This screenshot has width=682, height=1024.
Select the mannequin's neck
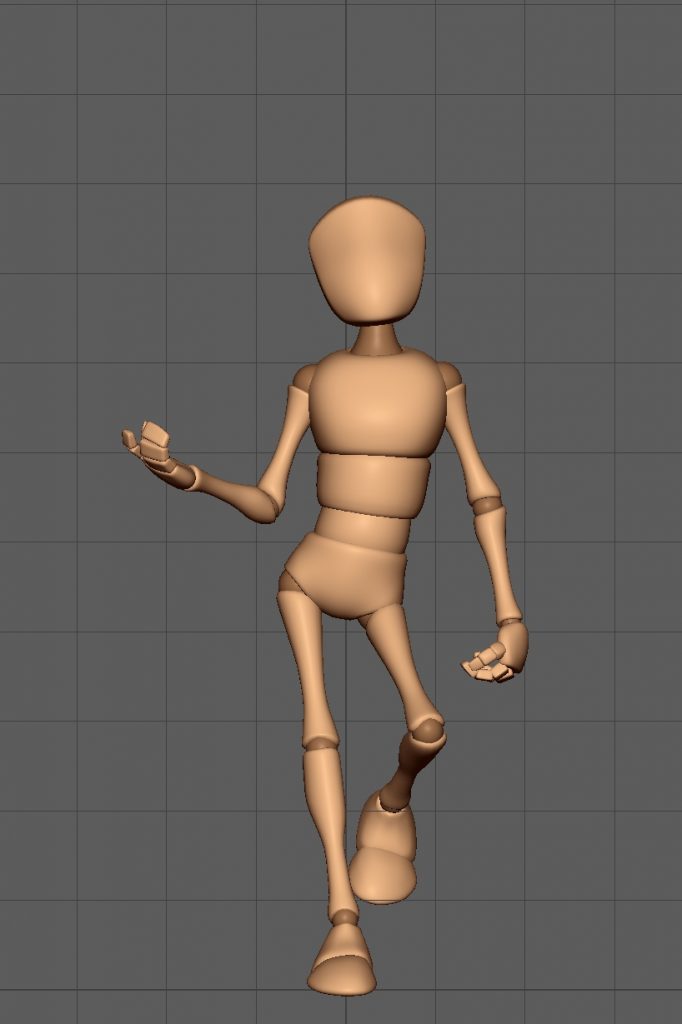coord(376,338)
